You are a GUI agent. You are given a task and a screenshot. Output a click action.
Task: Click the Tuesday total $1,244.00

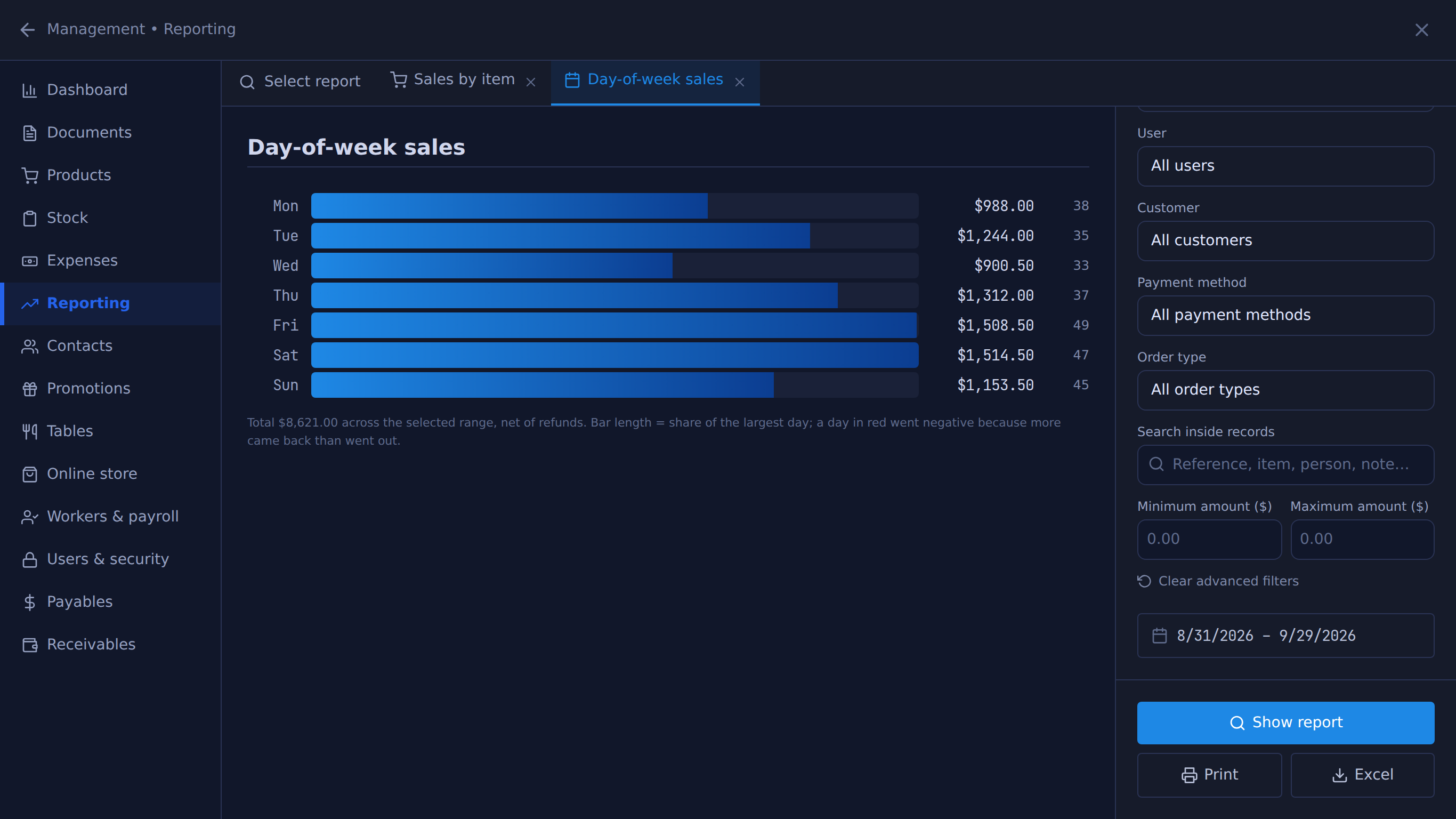pos(995,236)
